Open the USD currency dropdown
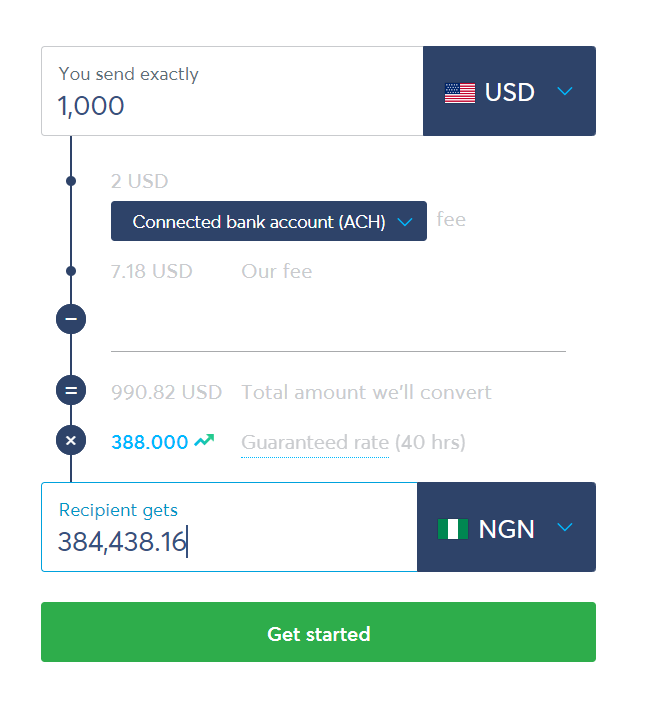 click(x=509, y=92)
